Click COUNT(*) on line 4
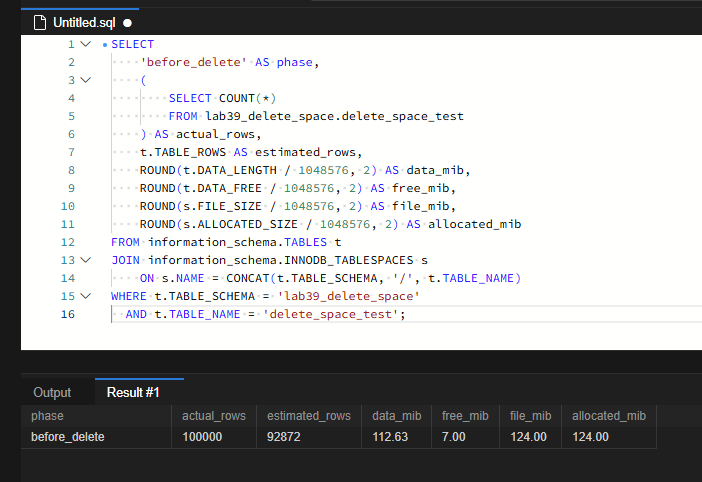 (248, 98)
